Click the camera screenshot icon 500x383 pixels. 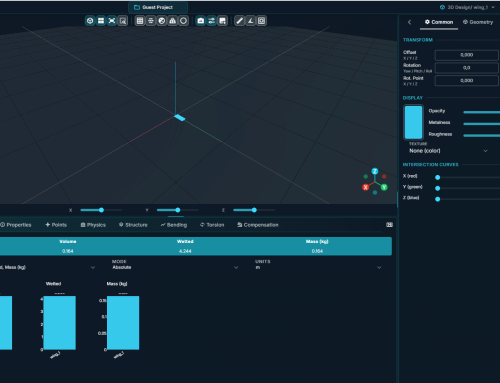click(x=201, y=21)
